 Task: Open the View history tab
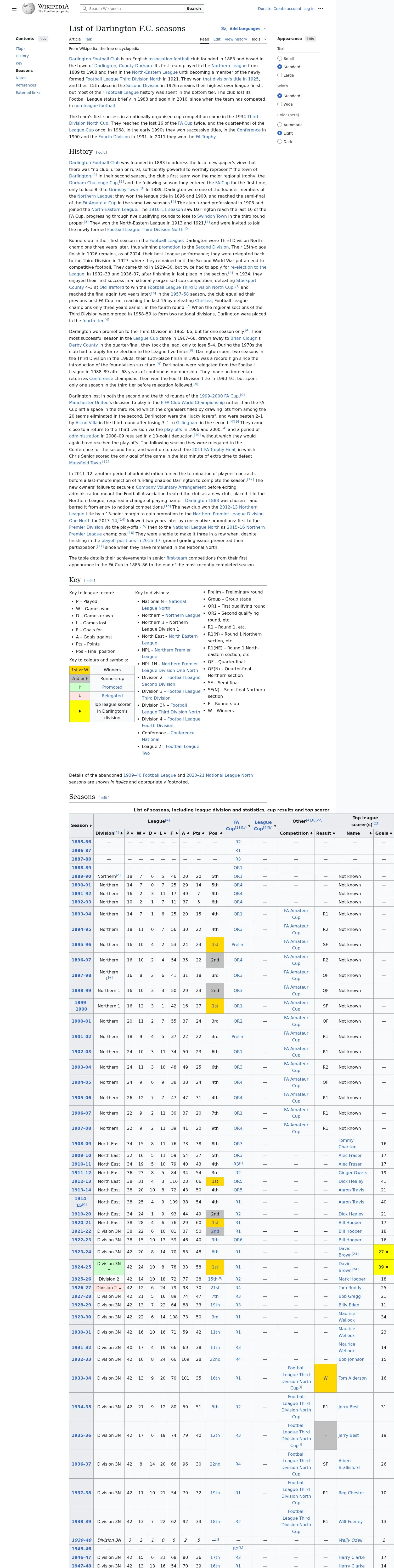(x=236, y=39)
